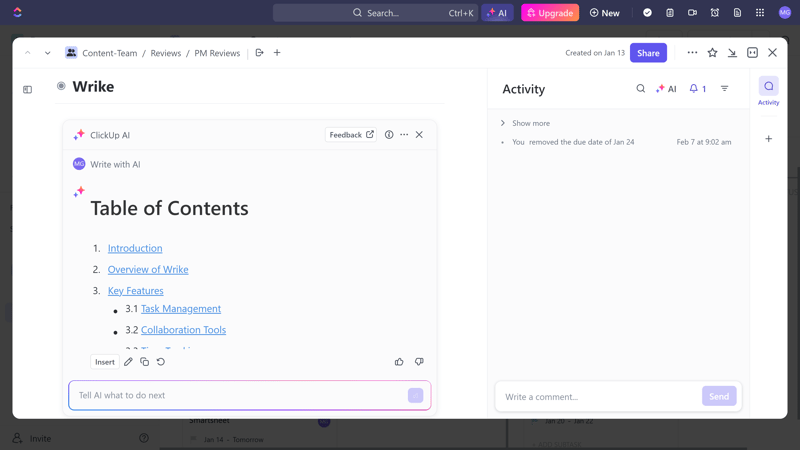Click the pink Upgrade button
Image resolution: width=800 pixels, height=450 pixels.
(549, 13)
